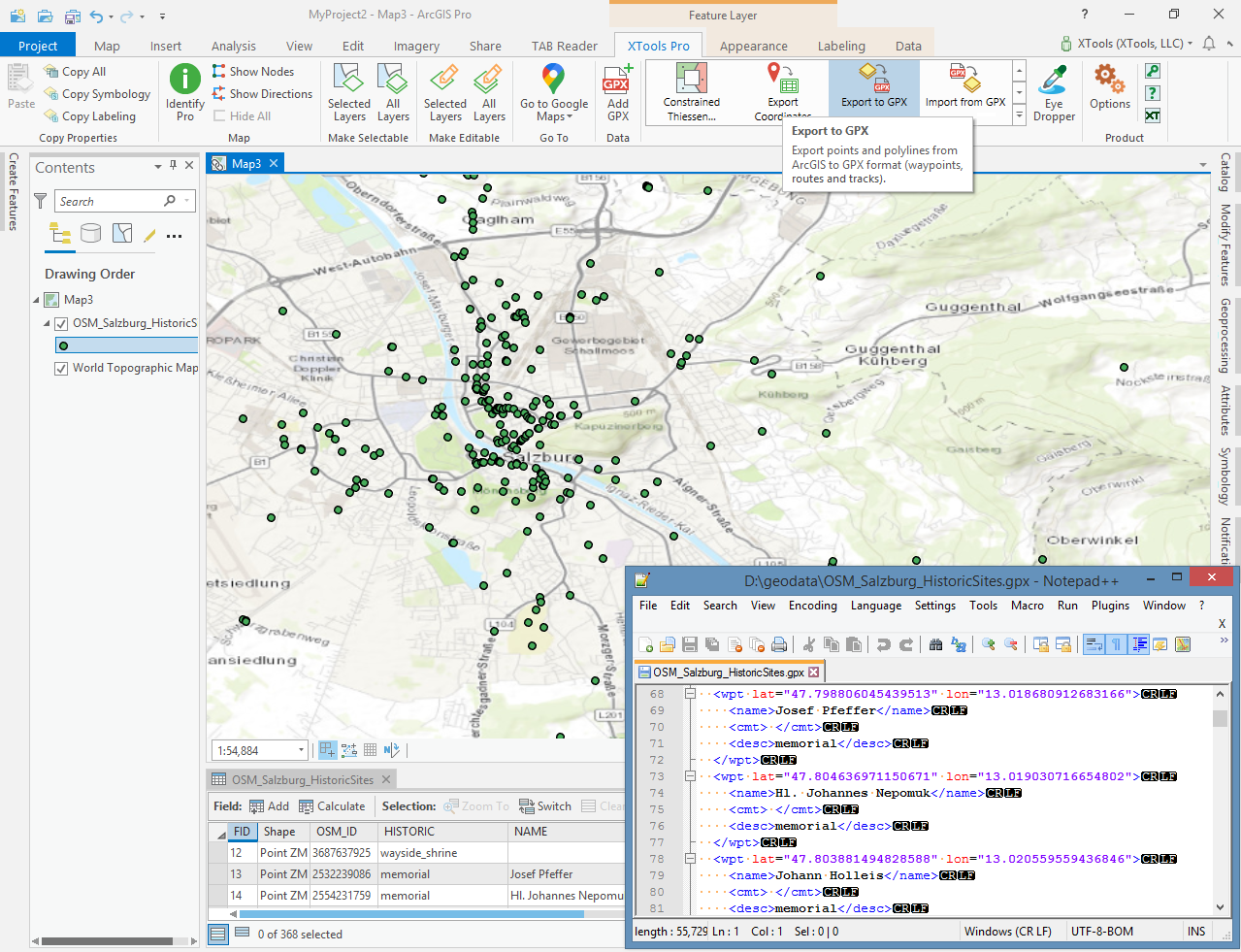Click the Identify Pro icon
1241x952 pixels.
184,80
